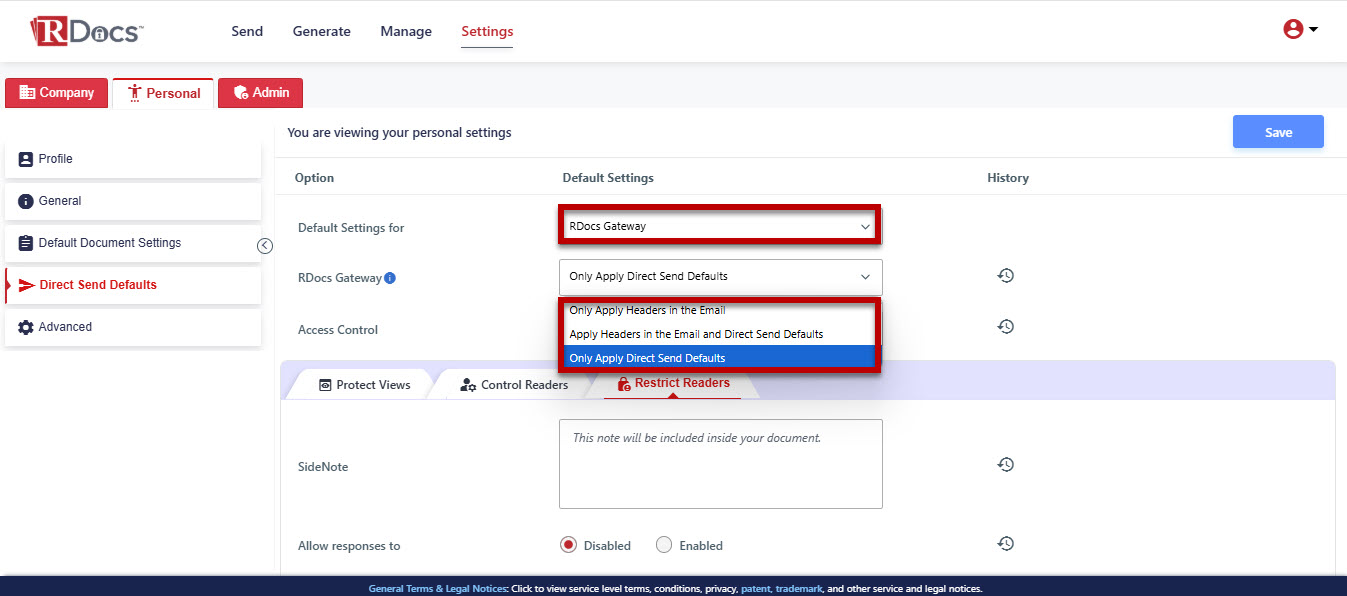
Task: Open the Advanced section
Action: 133,327
